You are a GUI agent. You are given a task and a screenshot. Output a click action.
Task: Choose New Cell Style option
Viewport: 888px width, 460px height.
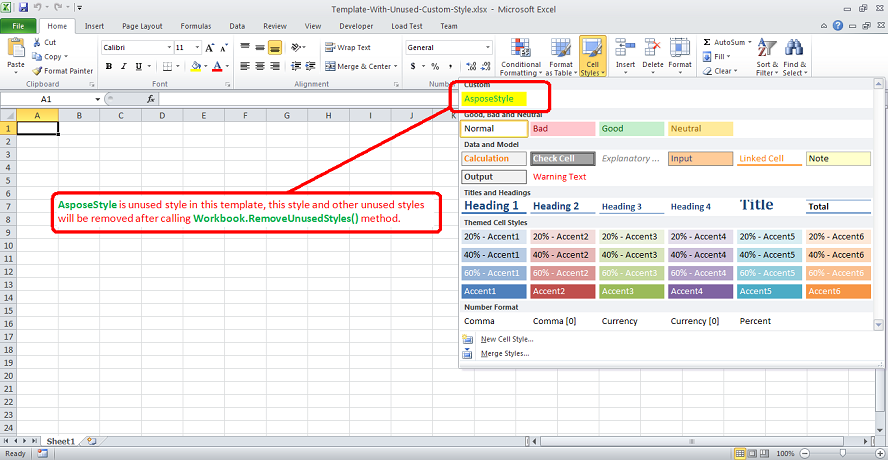point(506,339)
